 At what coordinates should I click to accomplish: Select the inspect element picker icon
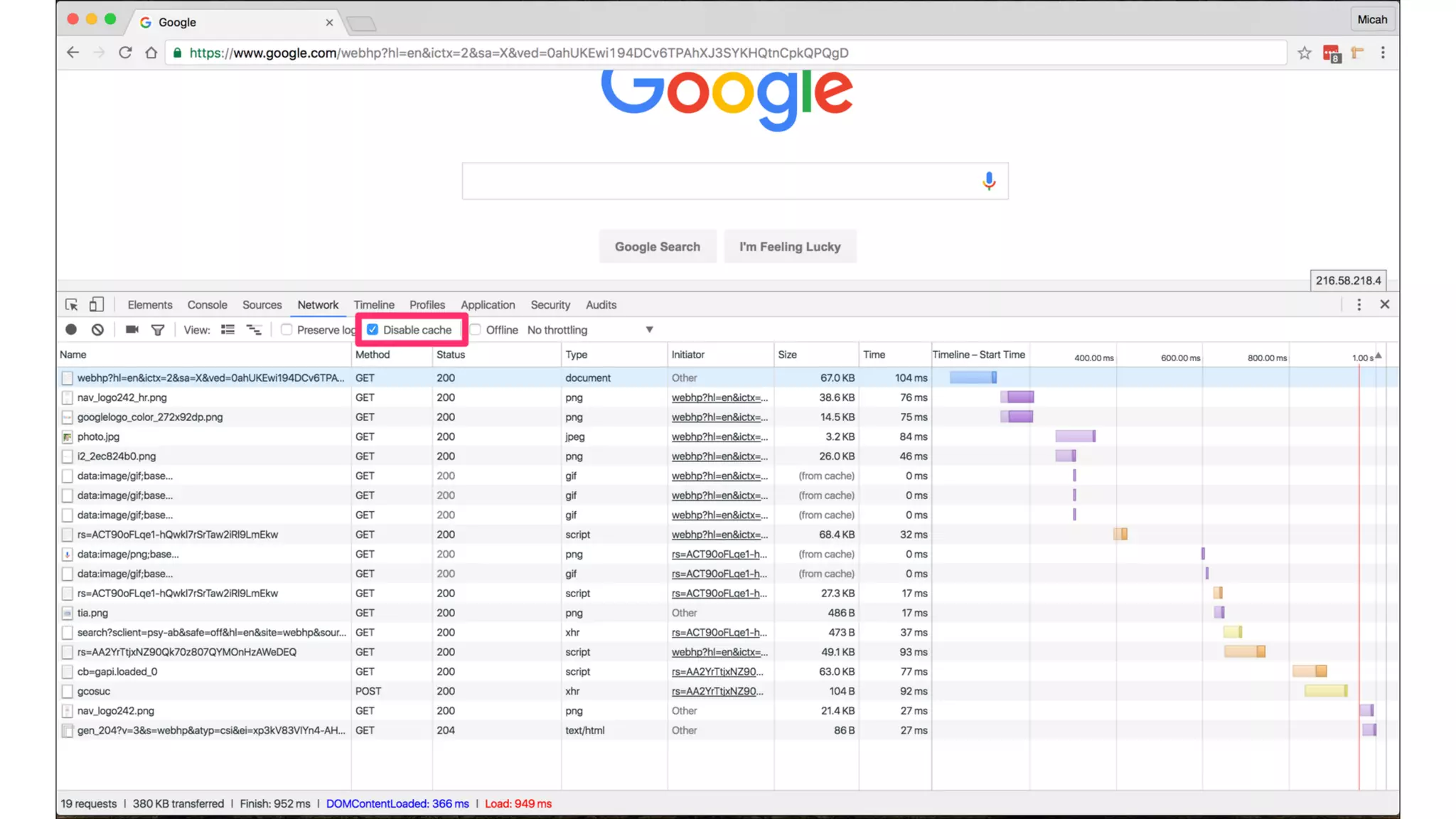(71, 305)
